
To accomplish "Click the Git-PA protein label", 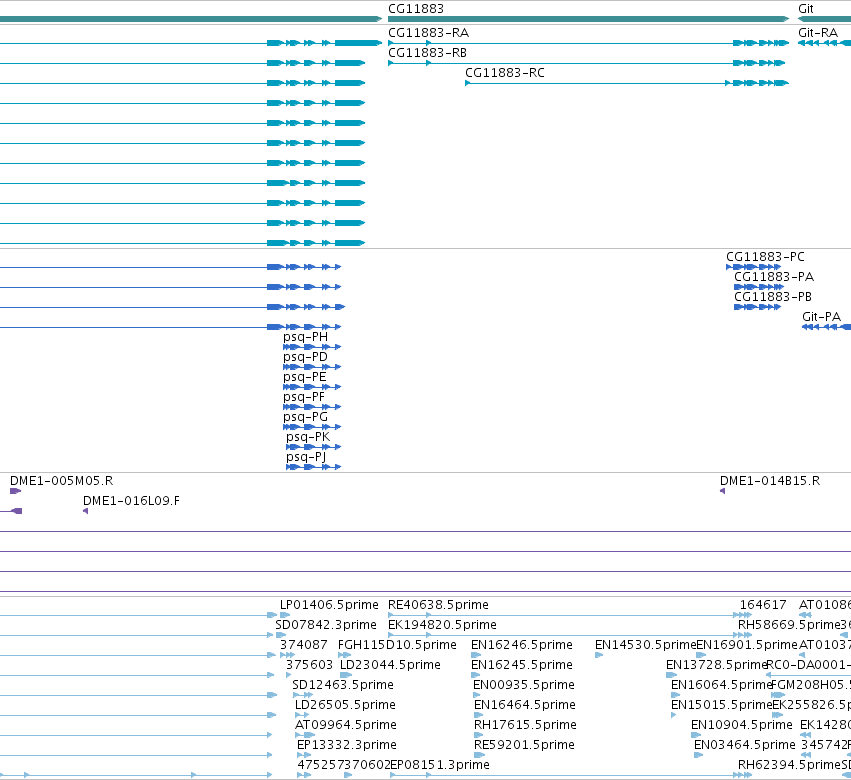I will [821, 317].
